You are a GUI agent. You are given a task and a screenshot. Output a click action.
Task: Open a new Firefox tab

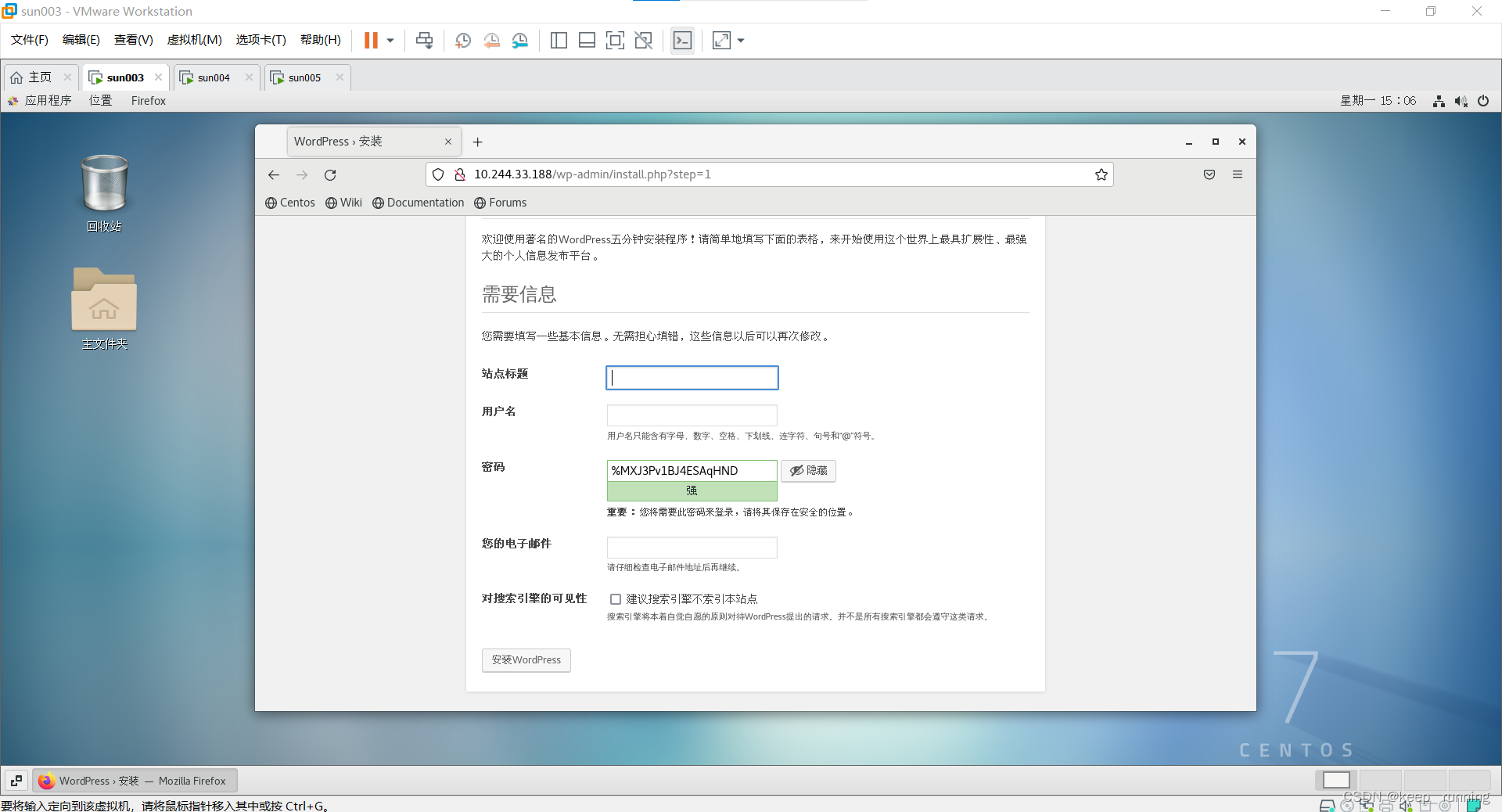(x=478, y=142)
